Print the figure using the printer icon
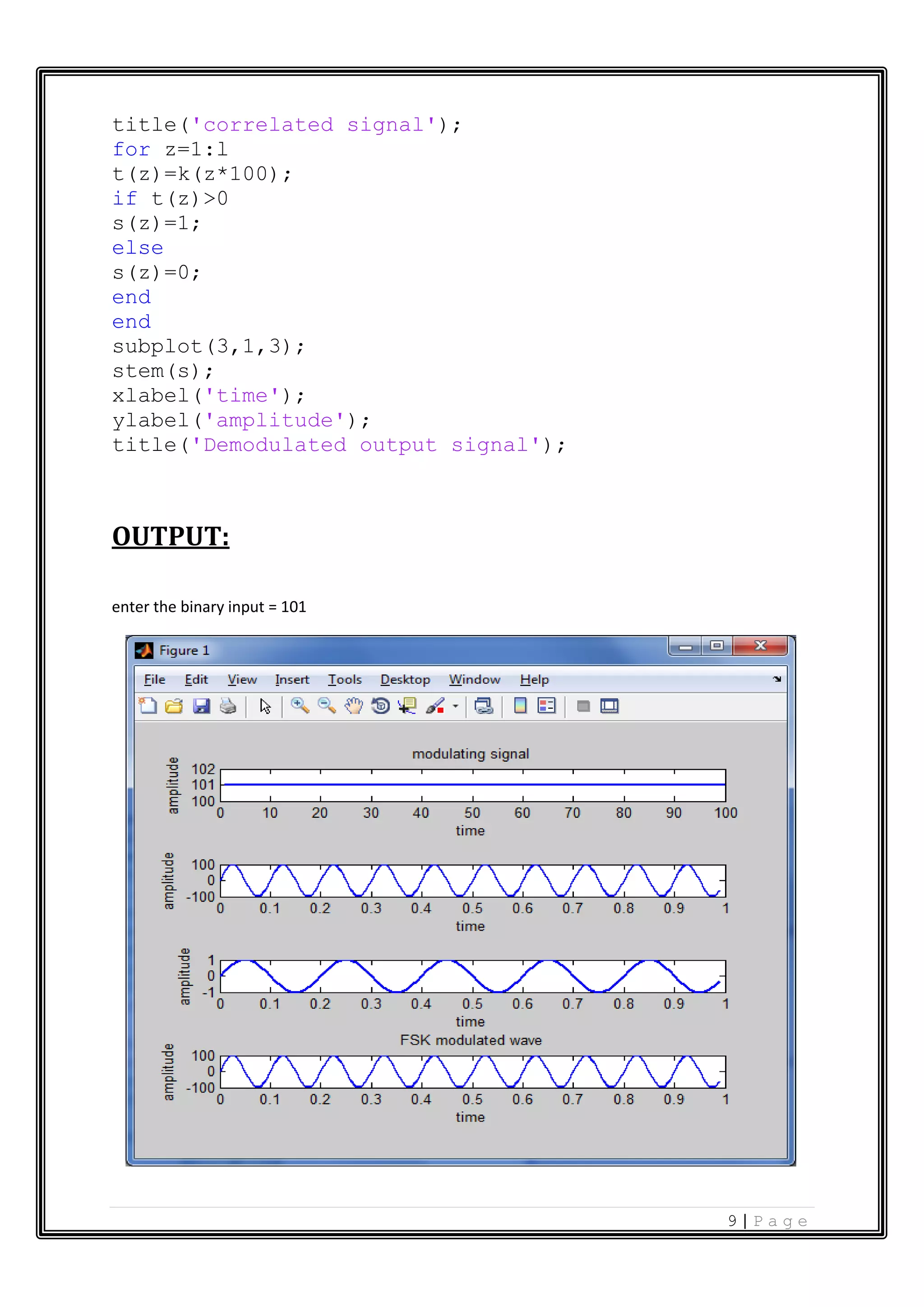Viewport: 924px width, 1307px height. point(228,706)
